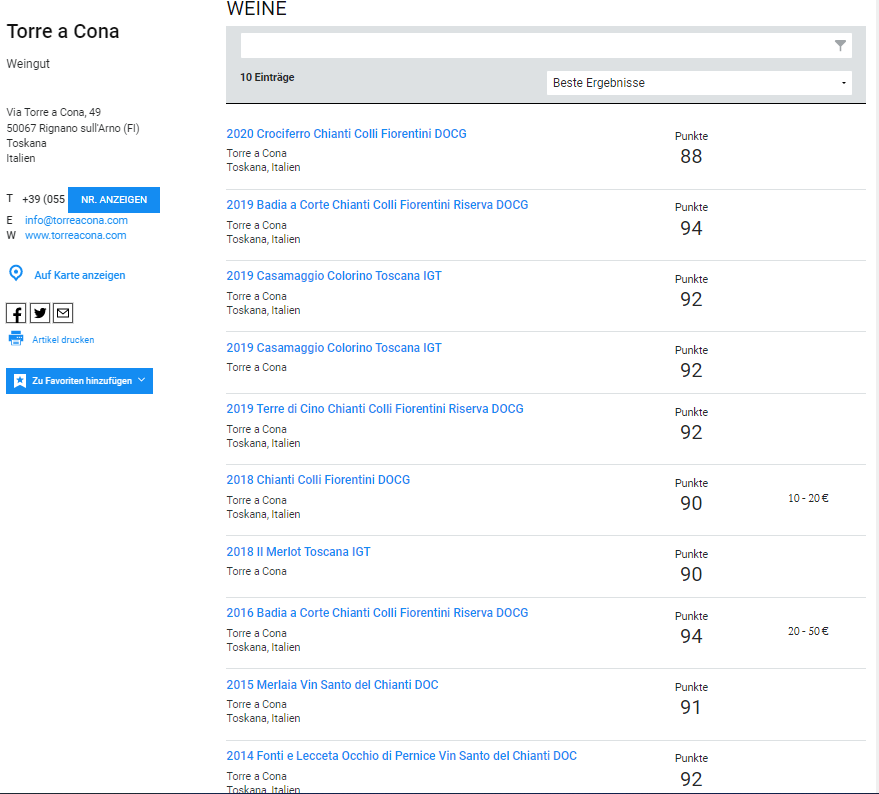Share via email envelope icon
879x794 pixels.
pos(63,313)
